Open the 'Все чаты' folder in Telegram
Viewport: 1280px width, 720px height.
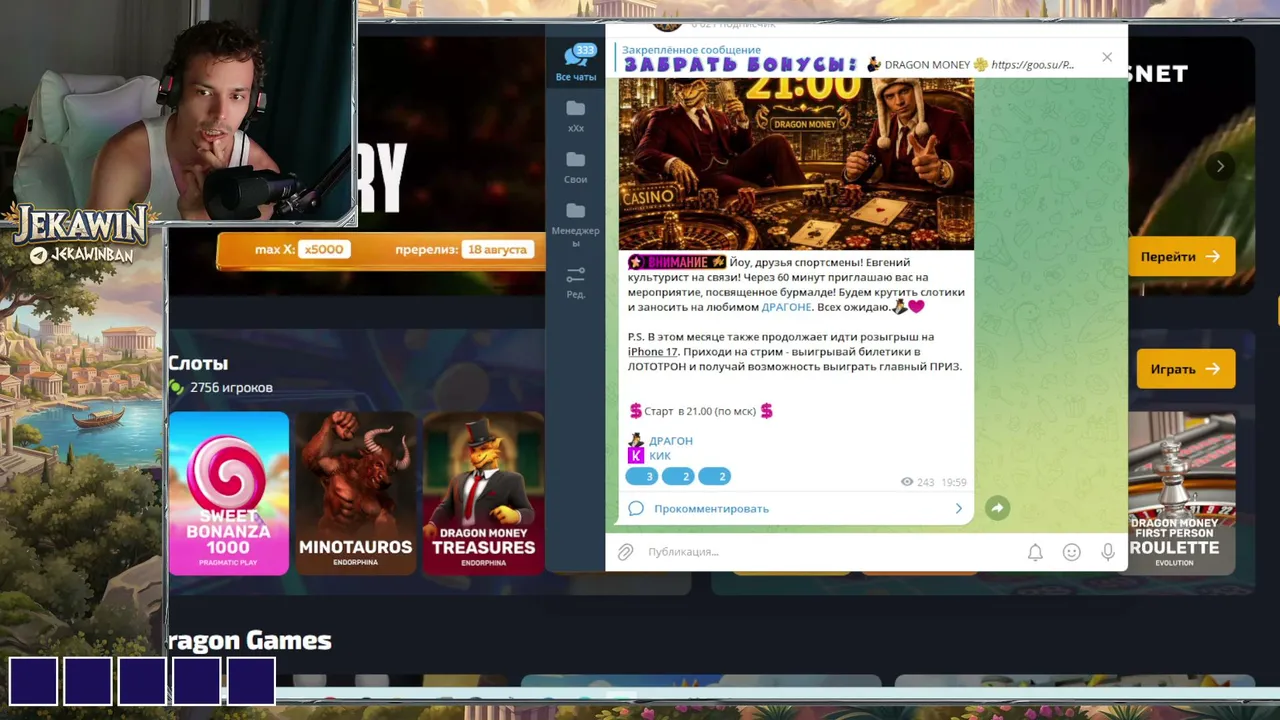(x=576, y=62)
